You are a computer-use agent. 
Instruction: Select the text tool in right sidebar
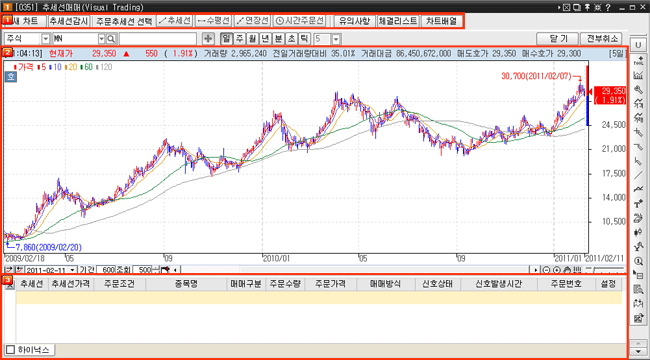(x=638, y=204)
